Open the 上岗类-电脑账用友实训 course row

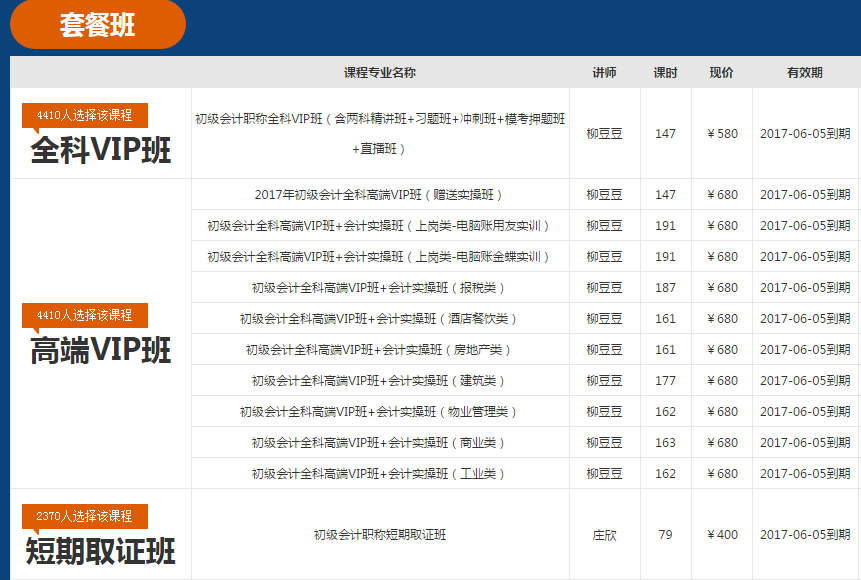pos(380,226)
